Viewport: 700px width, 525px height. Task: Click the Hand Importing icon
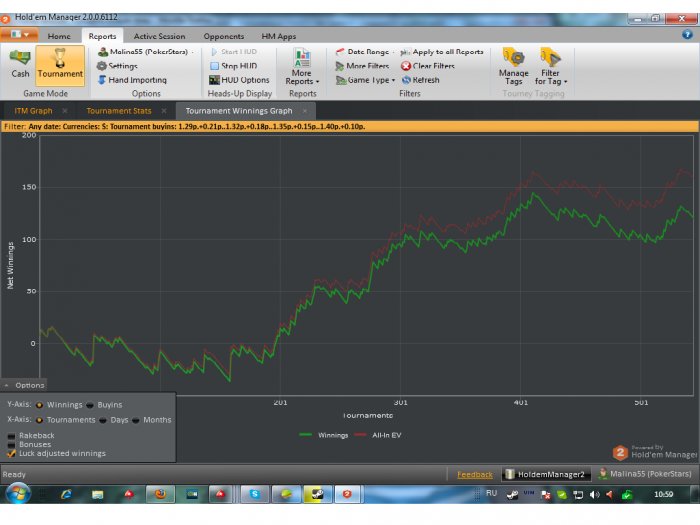pos(102,80)
